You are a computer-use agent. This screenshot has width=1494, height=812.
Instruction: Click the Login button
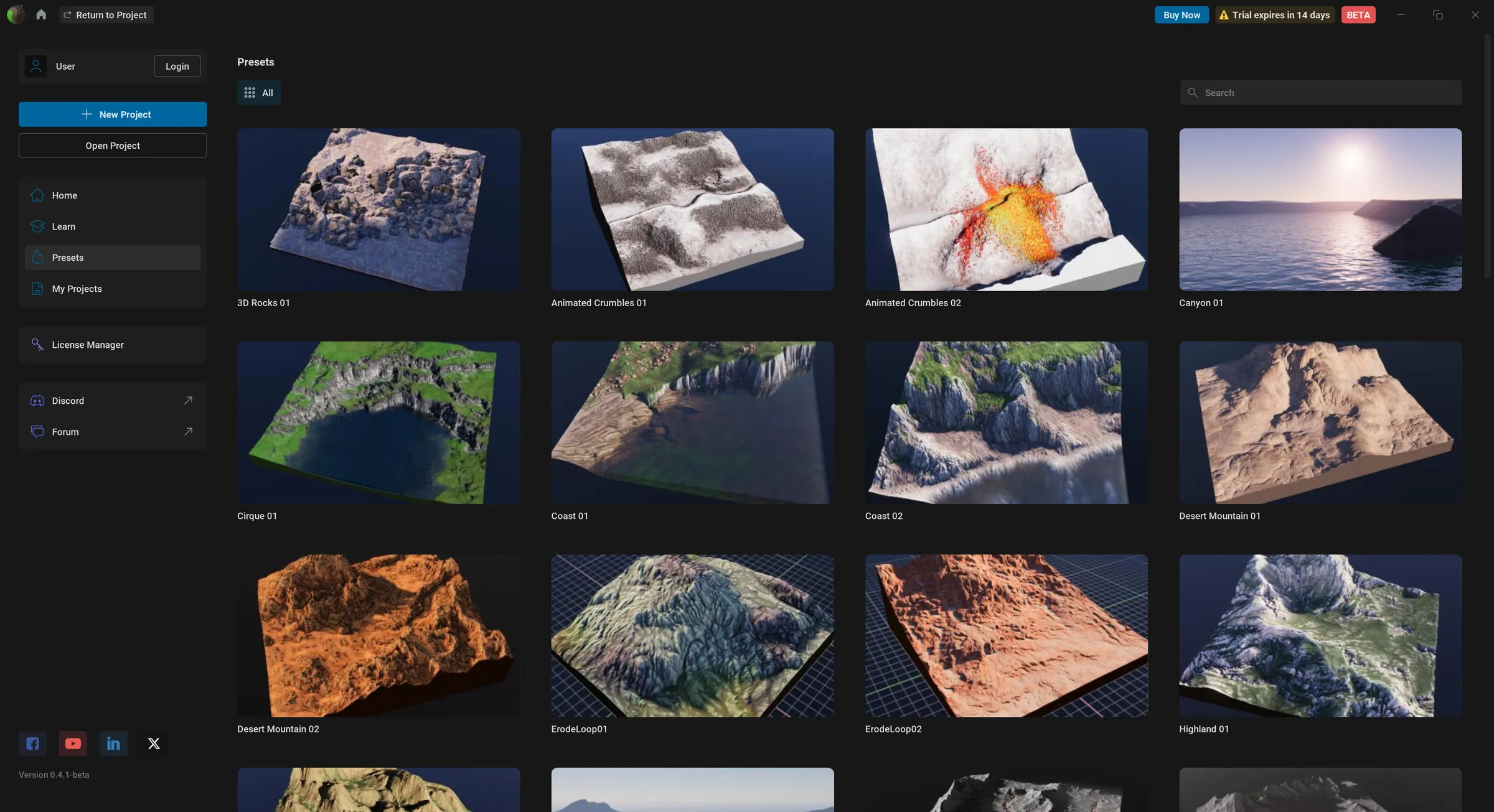click(x=177, y=66)
